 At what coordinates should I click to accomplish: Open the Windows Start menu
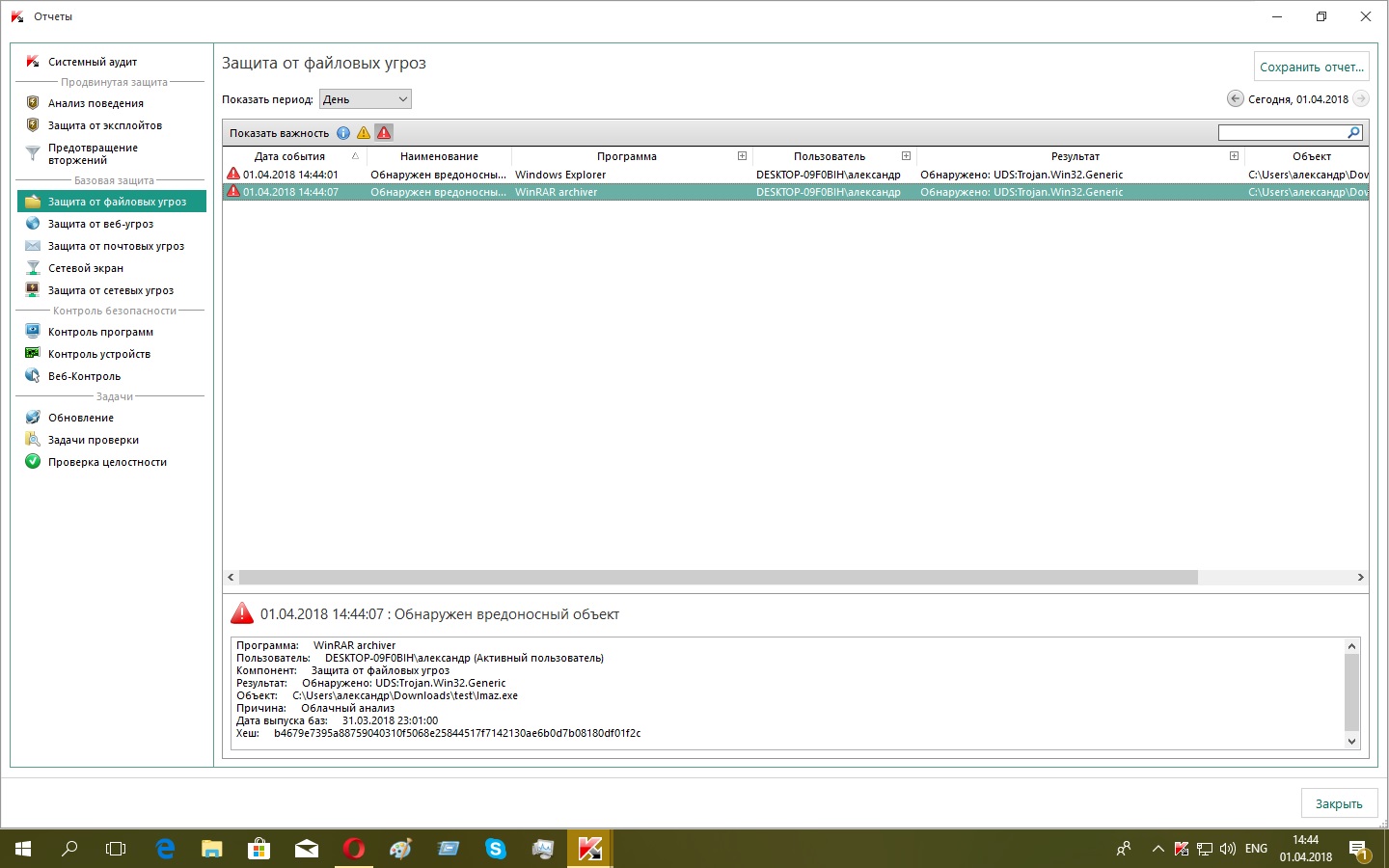click(23, 849)
